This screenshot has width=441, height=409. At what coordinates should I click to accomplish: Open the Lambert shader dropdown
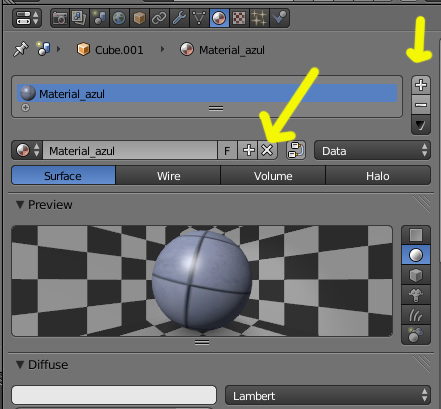[x=328, y=396]
